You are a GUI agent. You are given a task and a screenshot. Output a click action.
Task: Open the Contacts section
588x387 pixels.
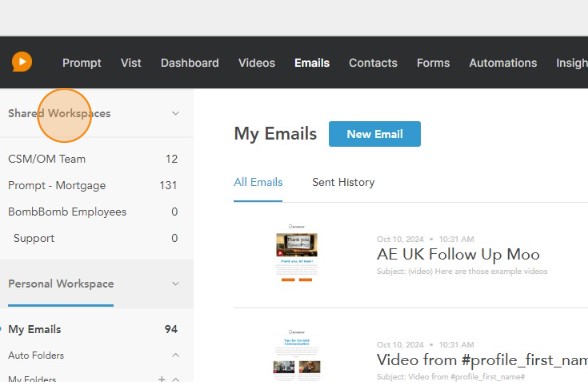click(373, 63)
